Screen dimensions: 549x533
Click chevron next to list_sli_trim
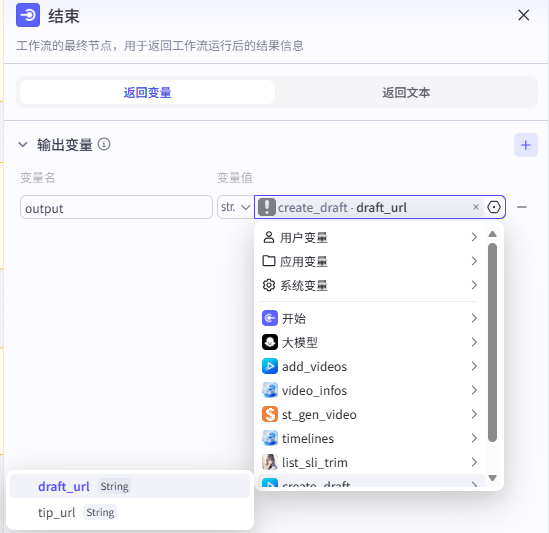[x=474, y=462]
